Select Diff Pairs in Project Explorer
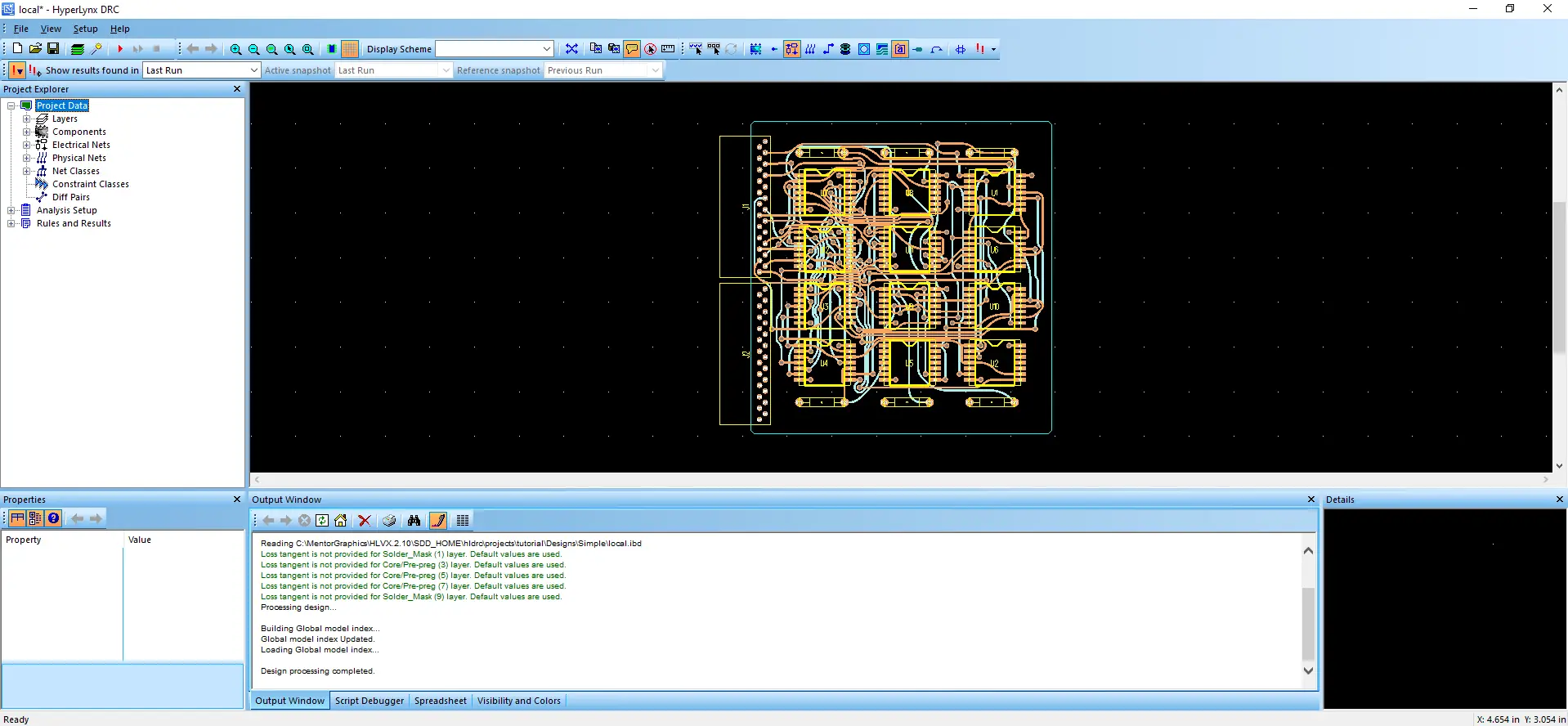This screenshot has width=1568, height=726. click(x=71, y=197)
